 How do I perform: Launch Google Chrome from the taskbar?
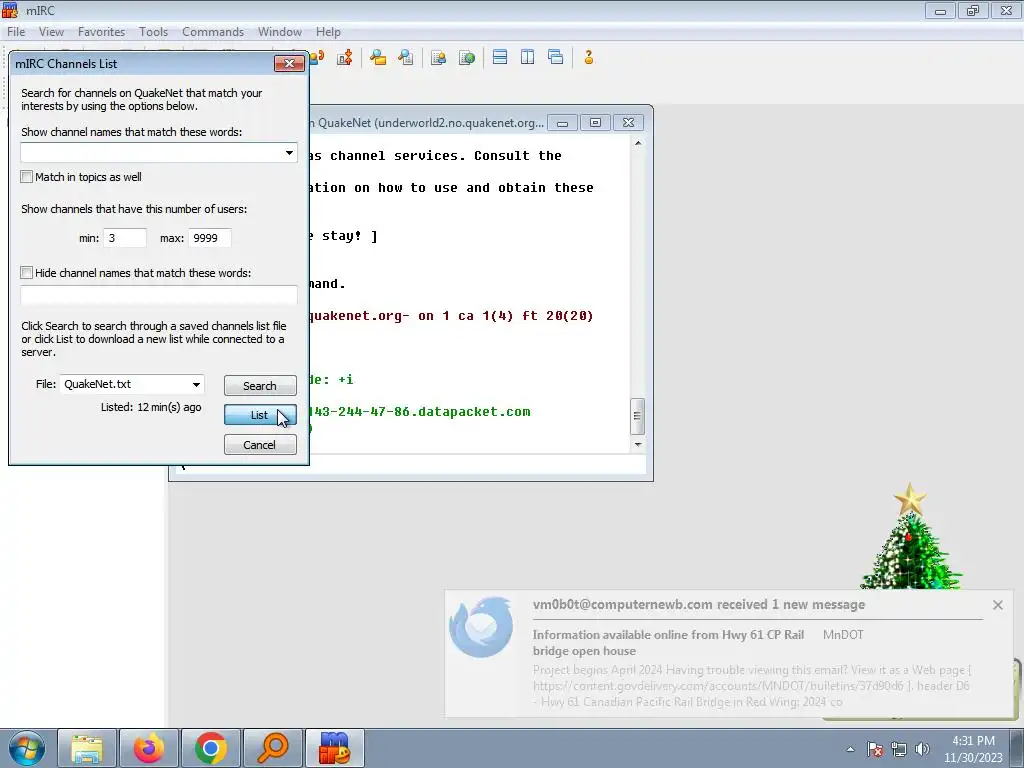tap(210, 748)
